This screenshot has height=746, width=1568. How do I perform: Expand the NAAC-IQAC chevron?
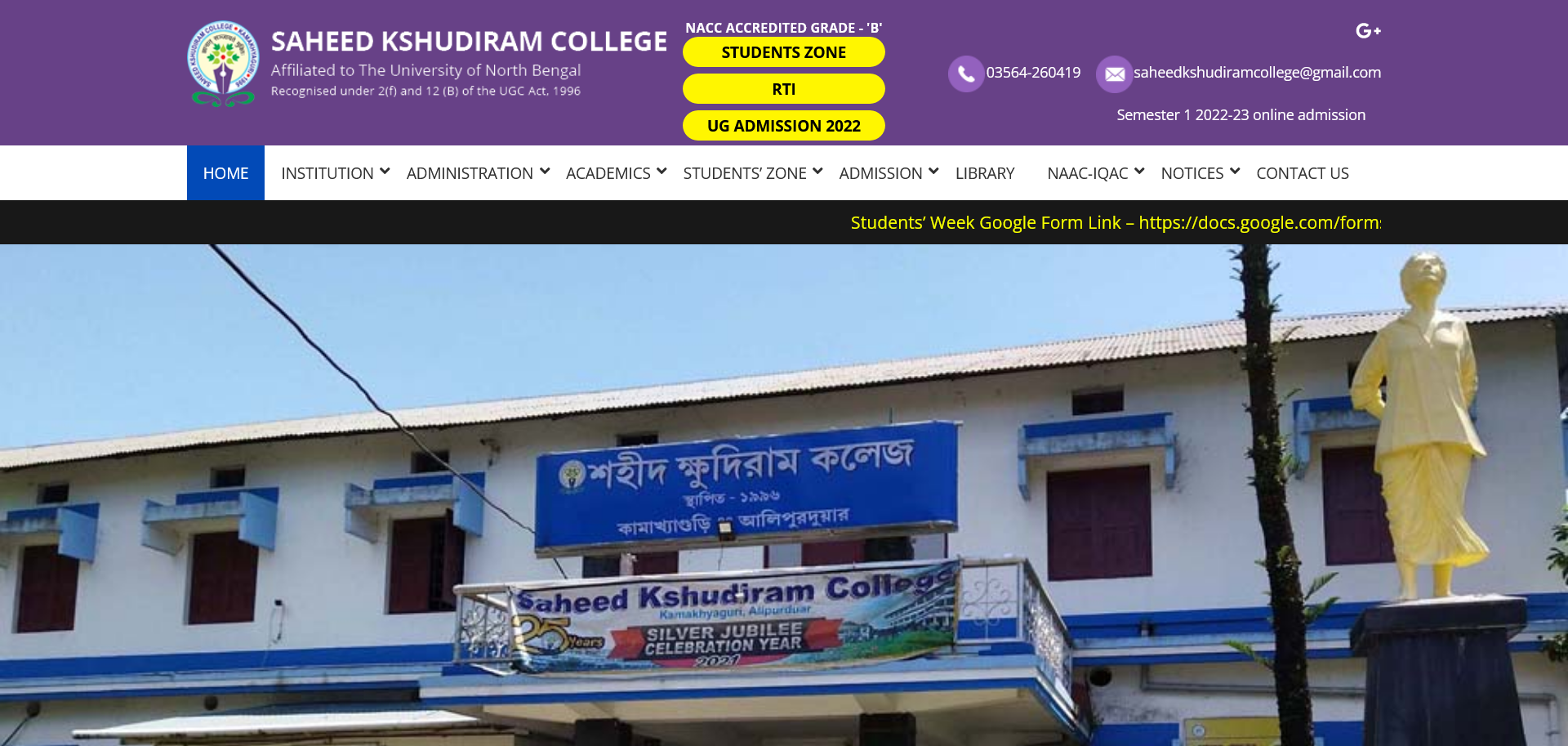[1139, 172]
